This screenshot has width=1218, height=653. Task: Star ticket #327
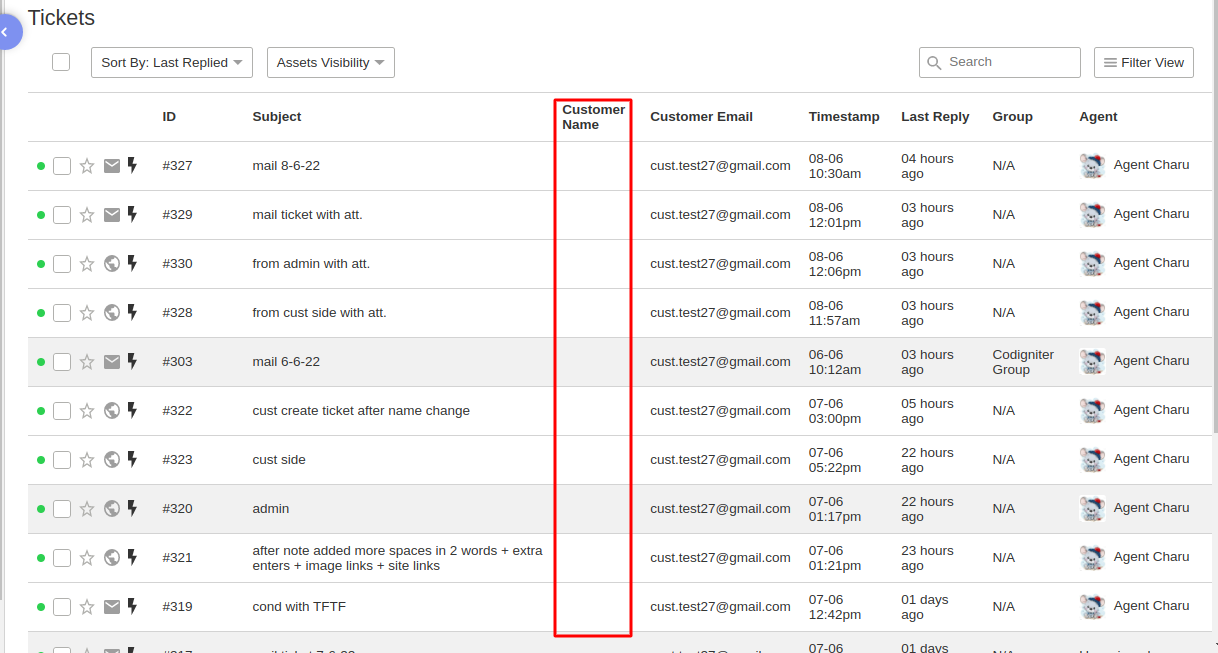[87, 166]
